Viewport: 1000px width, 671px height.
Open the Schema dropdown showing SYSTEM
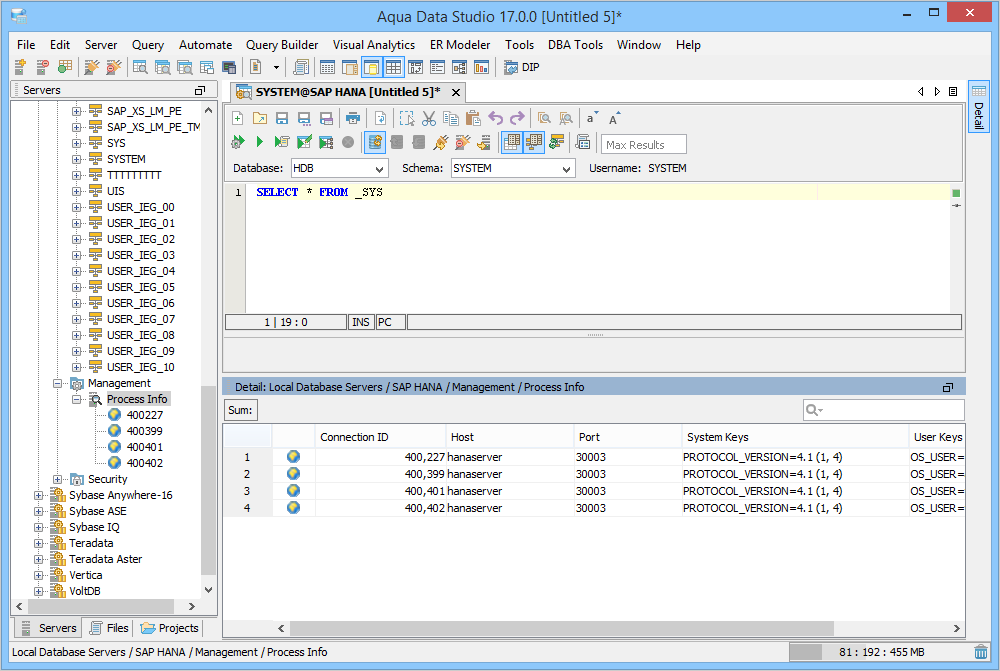click(x=512, y=169)
